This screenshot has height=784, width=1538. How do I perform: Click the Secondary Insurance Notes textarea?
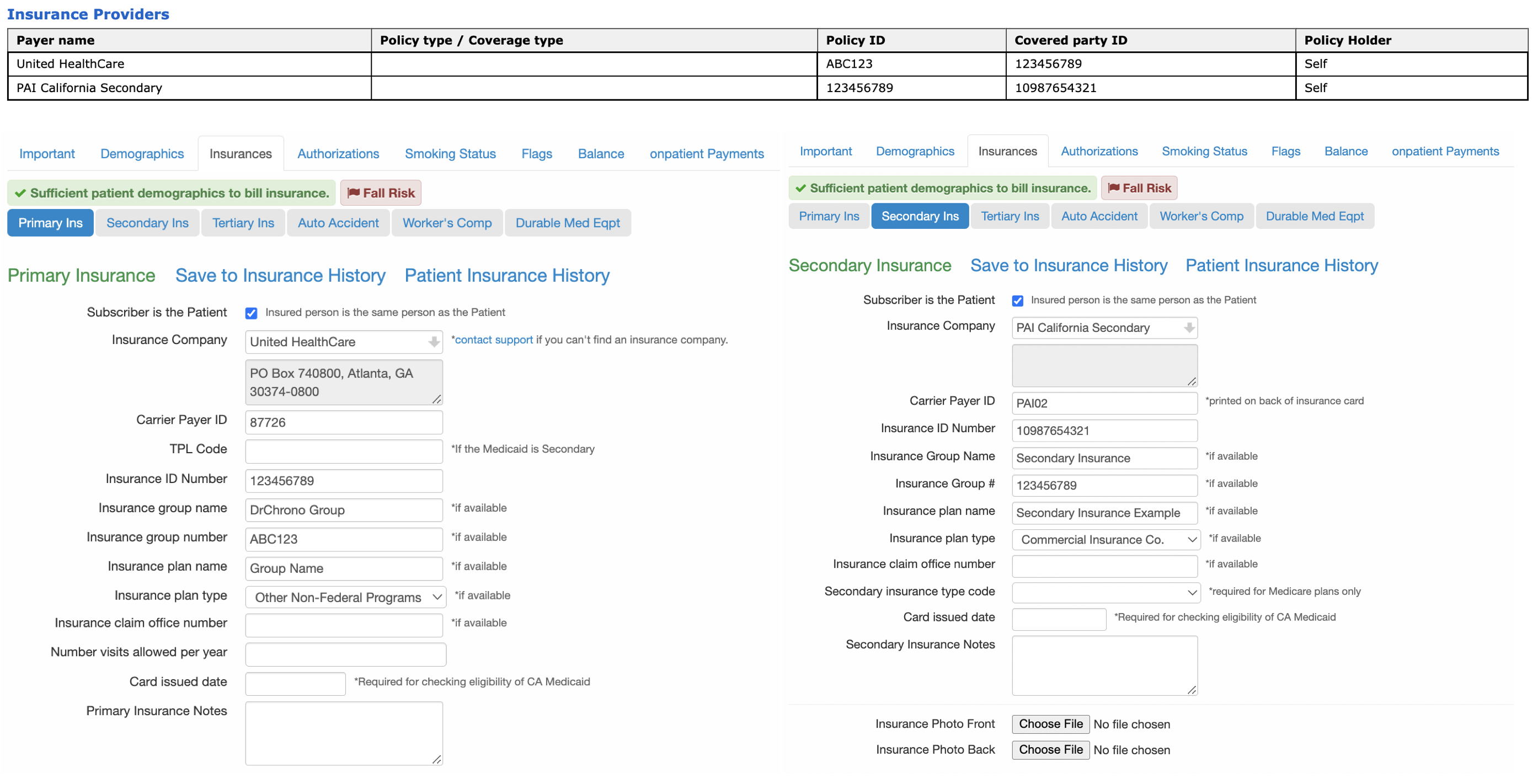1104,666
